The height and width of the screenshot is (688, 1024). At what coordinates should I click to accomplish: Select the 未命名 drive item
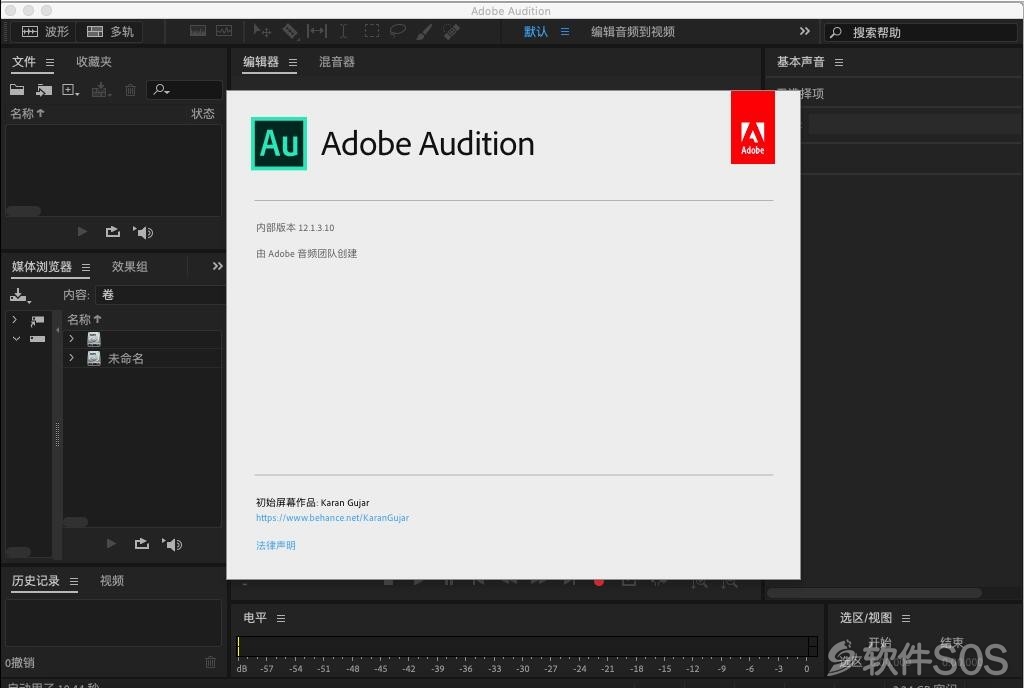click(x=125, y=358)
